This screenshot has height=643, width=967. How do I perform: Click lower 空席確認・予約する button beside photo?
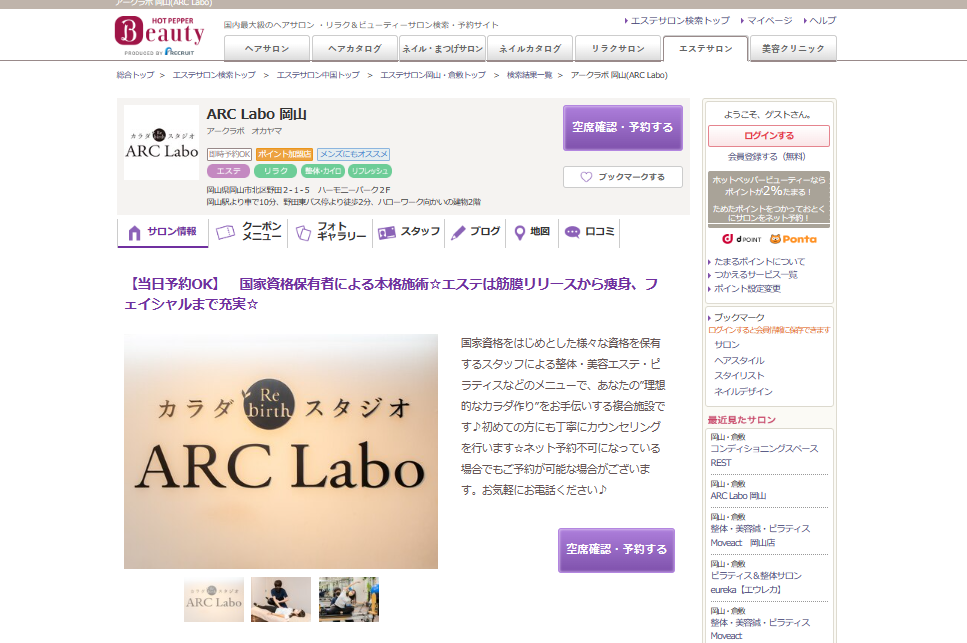pos(616,550)
